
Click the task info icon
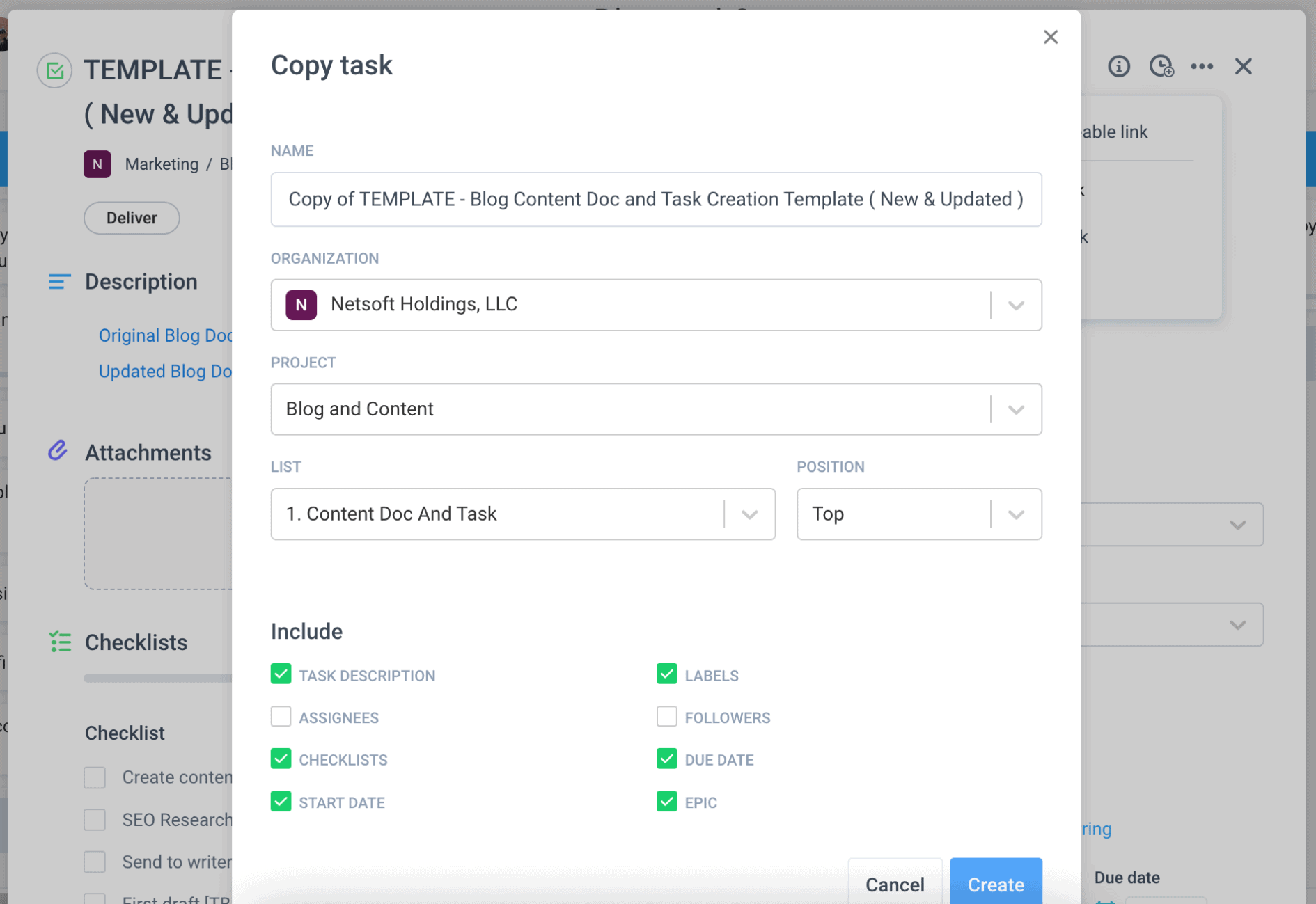tap(1118, 66)
